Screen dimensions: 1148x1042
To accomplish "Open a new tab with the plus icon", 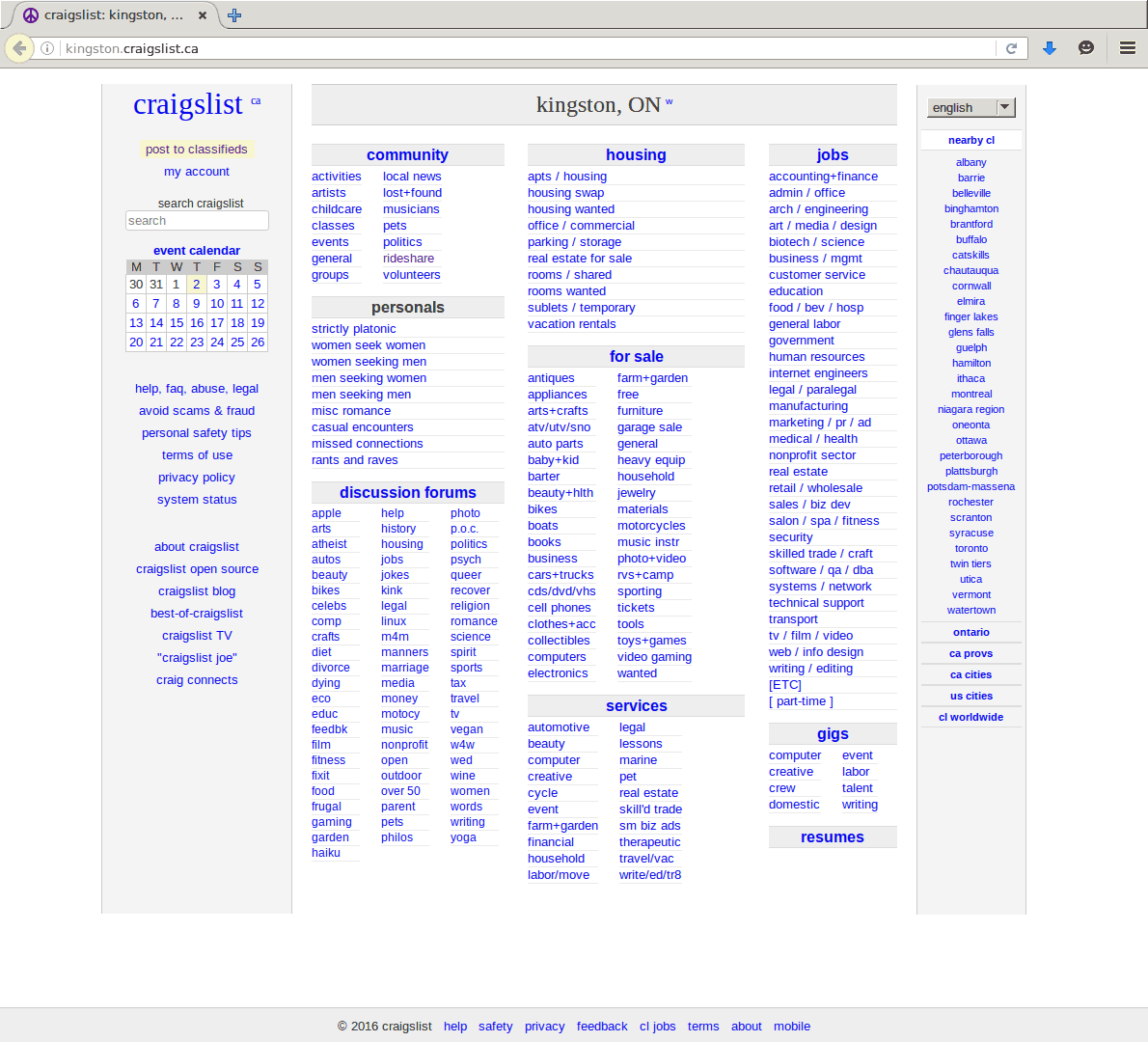I will click(234, 14).
